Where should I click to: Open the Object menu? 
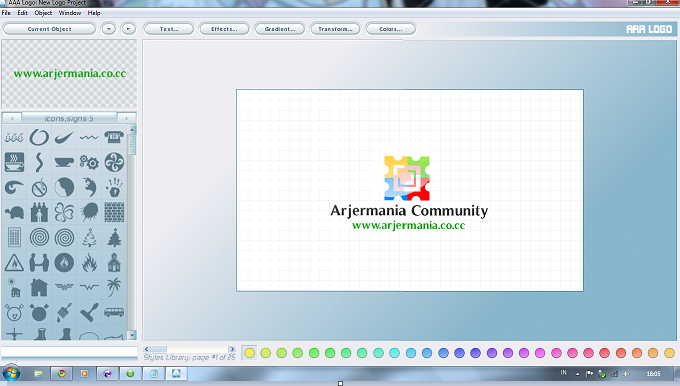coord(43,13)
